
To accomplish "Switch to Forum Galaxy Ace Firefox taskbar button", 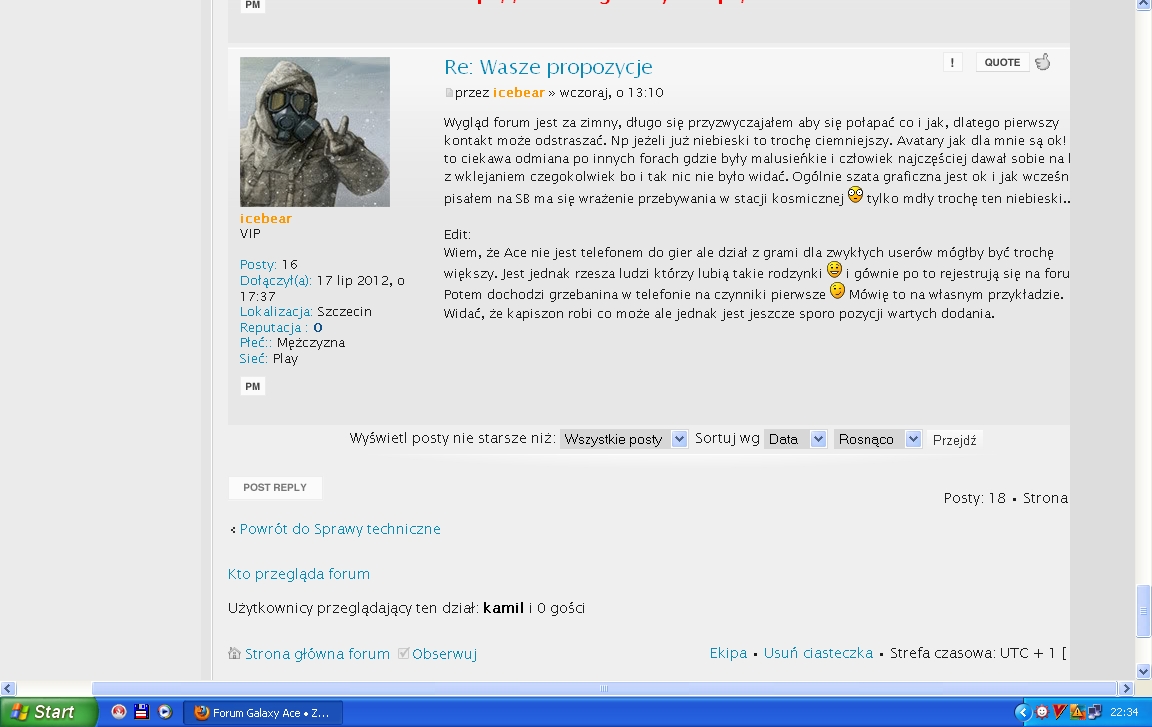I will click(x=262, y=712).
